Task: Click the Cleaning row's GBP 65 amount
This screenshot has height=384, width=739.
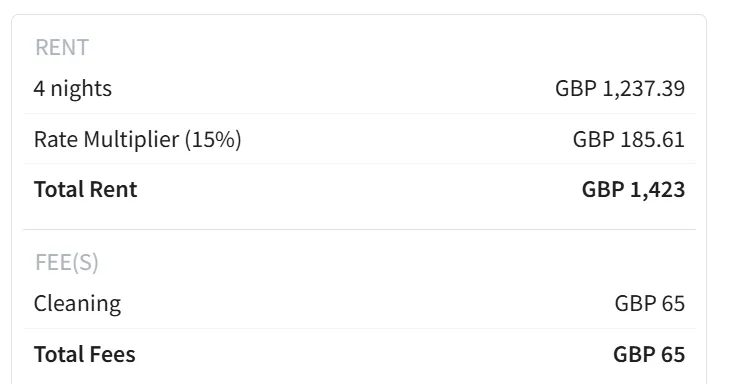Action: click(649, 303)
